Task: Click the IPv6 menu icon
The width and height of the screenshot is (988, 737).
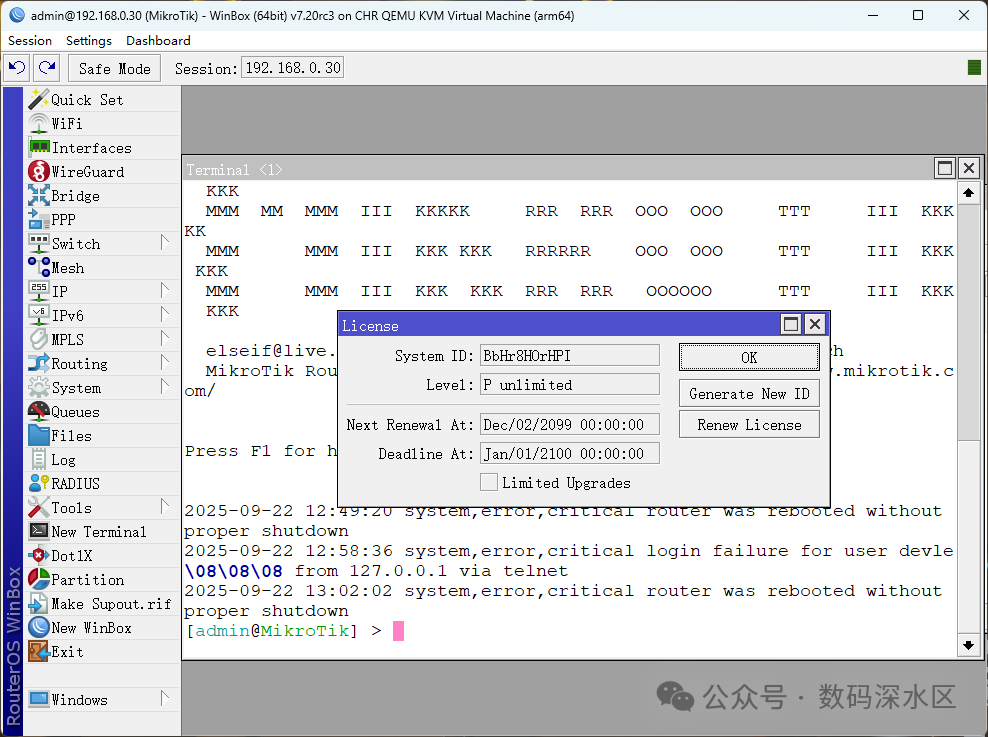Action: click(x=38, y=315)
